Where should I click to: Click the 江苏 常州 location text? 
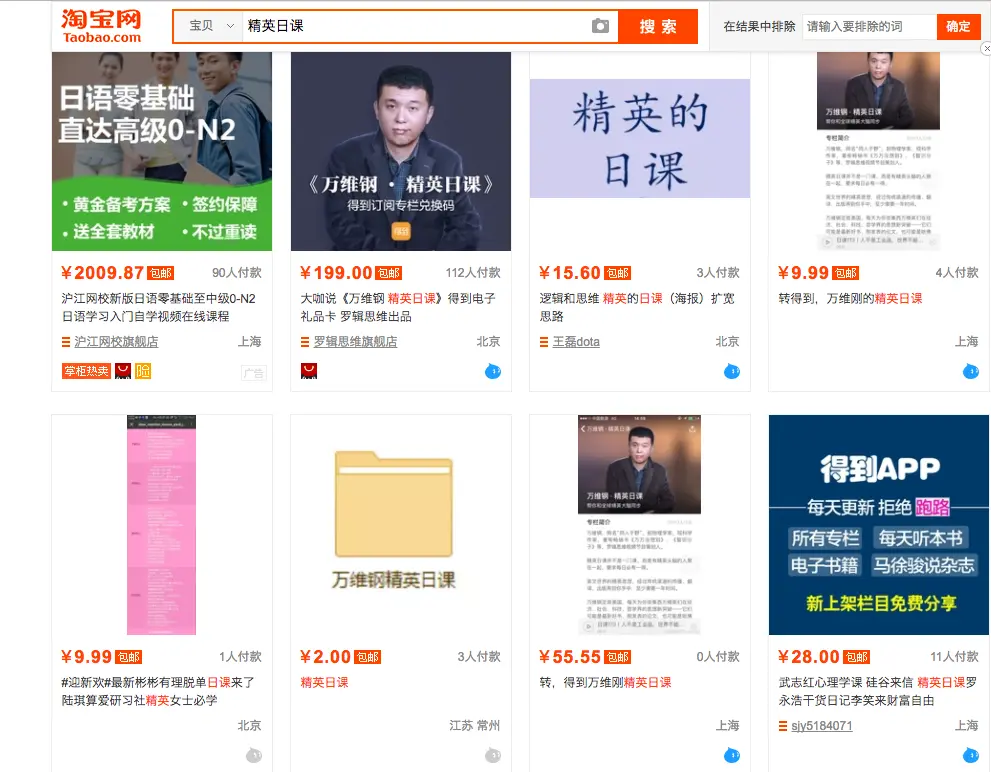[475, 726]
